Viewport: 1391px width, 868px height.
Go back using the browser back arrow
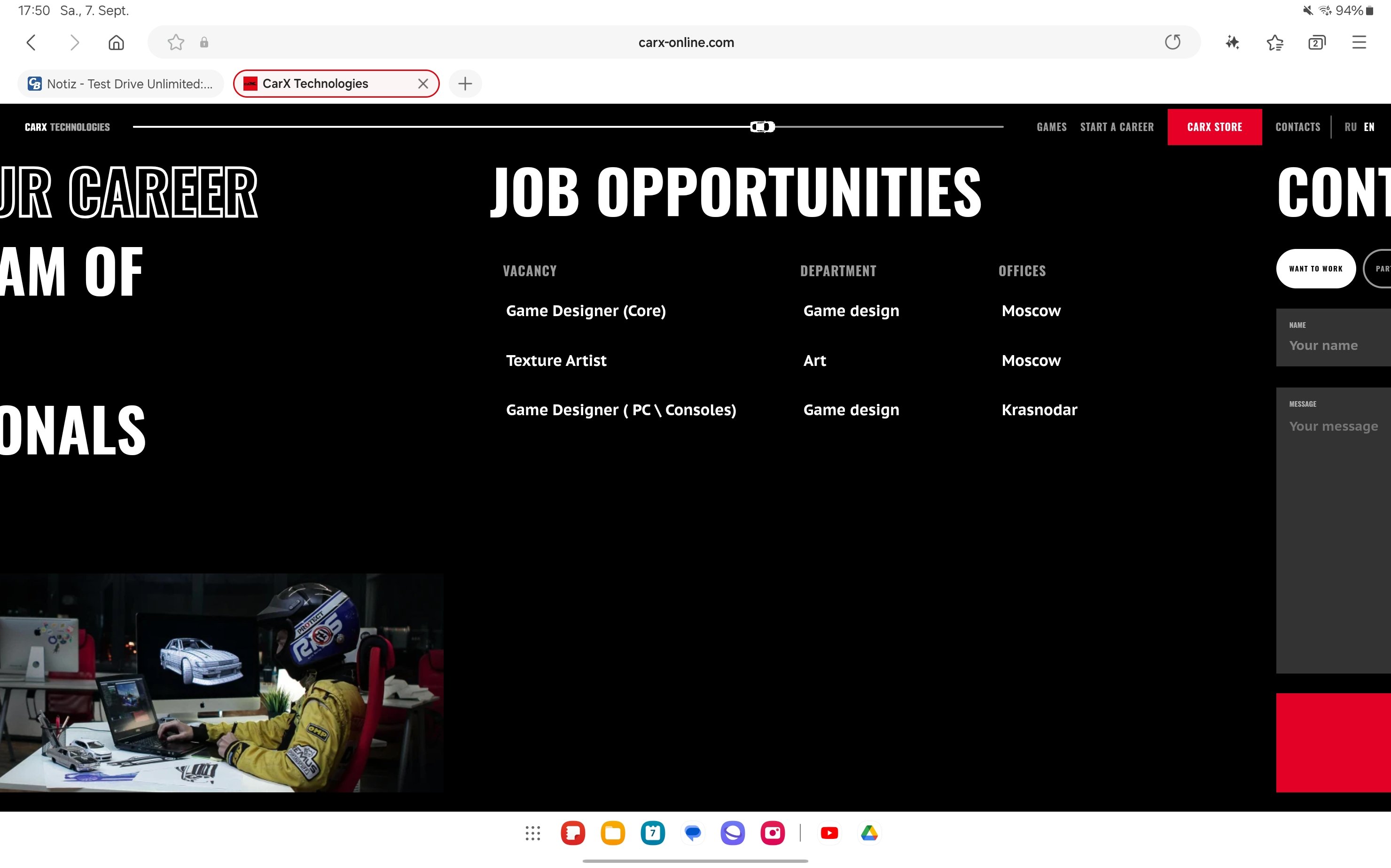pos(31,42)
